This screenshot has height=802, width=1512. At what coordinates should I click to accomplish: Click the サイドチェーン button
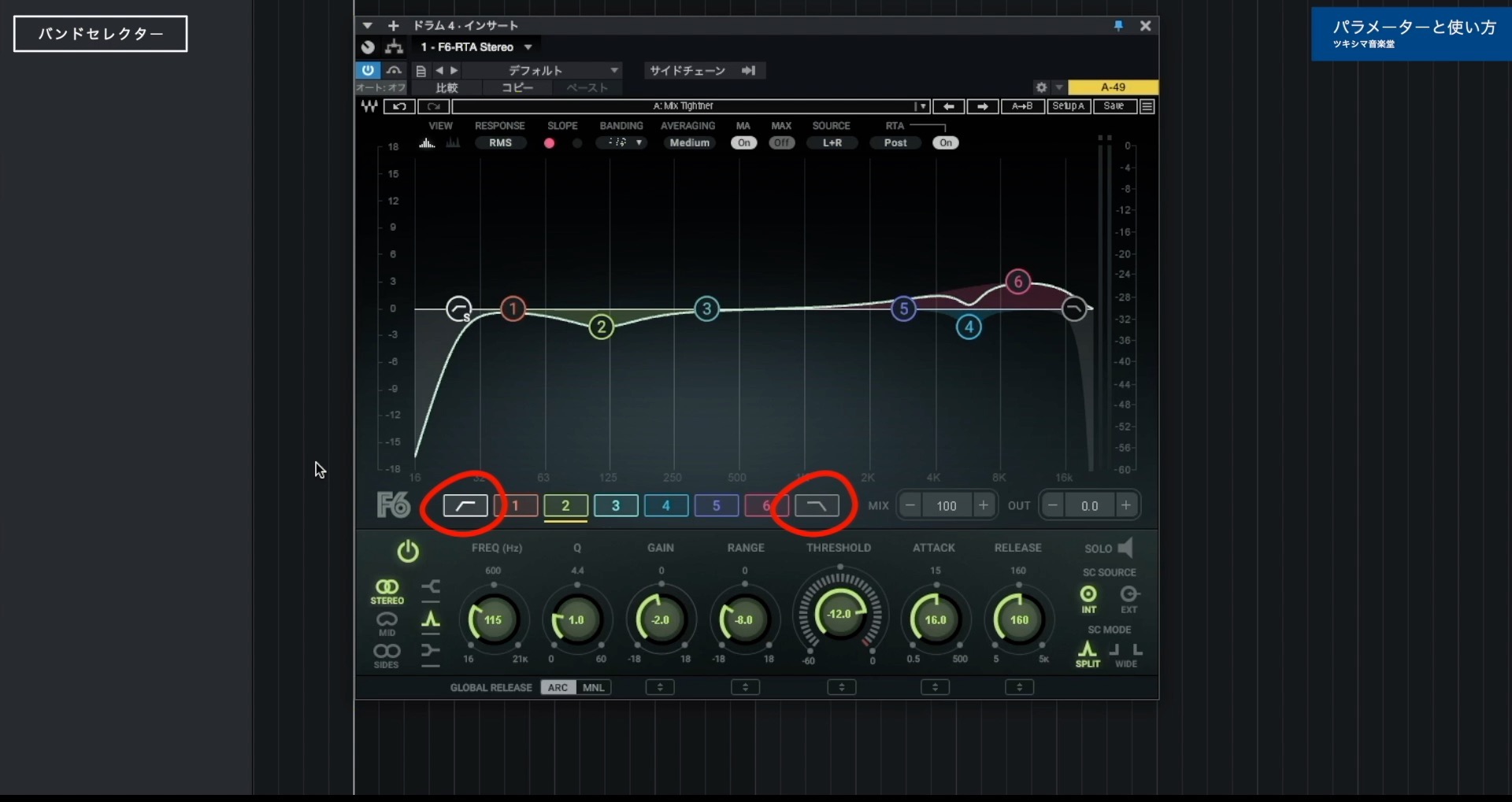point(688,71)
